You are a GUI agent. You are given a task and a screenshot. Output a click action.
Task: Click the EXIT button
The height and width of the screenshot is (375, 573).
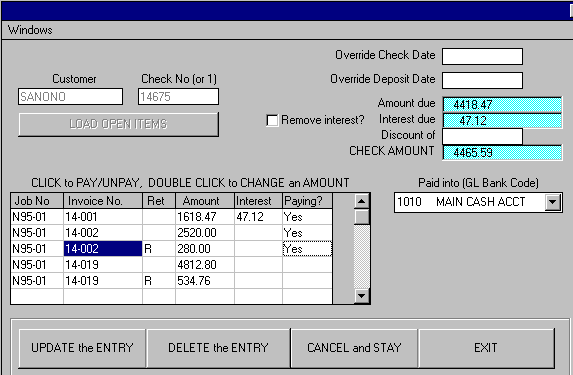coord(486,348)
